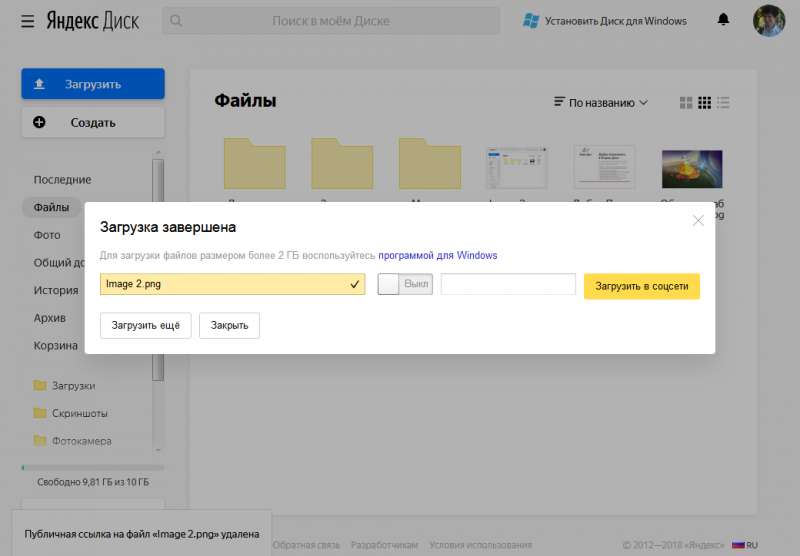Switch to list view icon
Screen dimensions: 800x556
724,103
